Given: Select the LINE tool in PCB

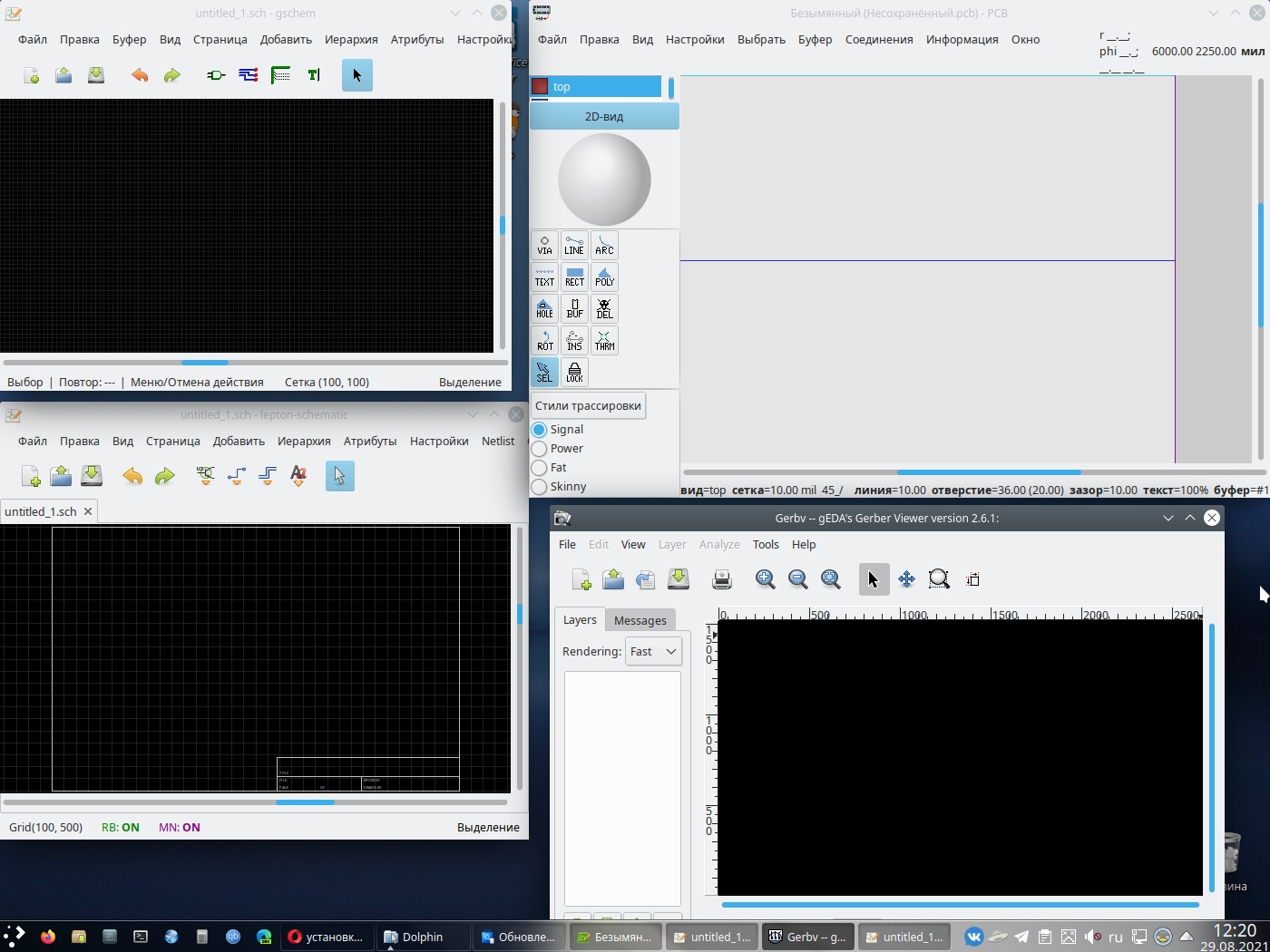Looking at the screenshot, I should 574,246.
